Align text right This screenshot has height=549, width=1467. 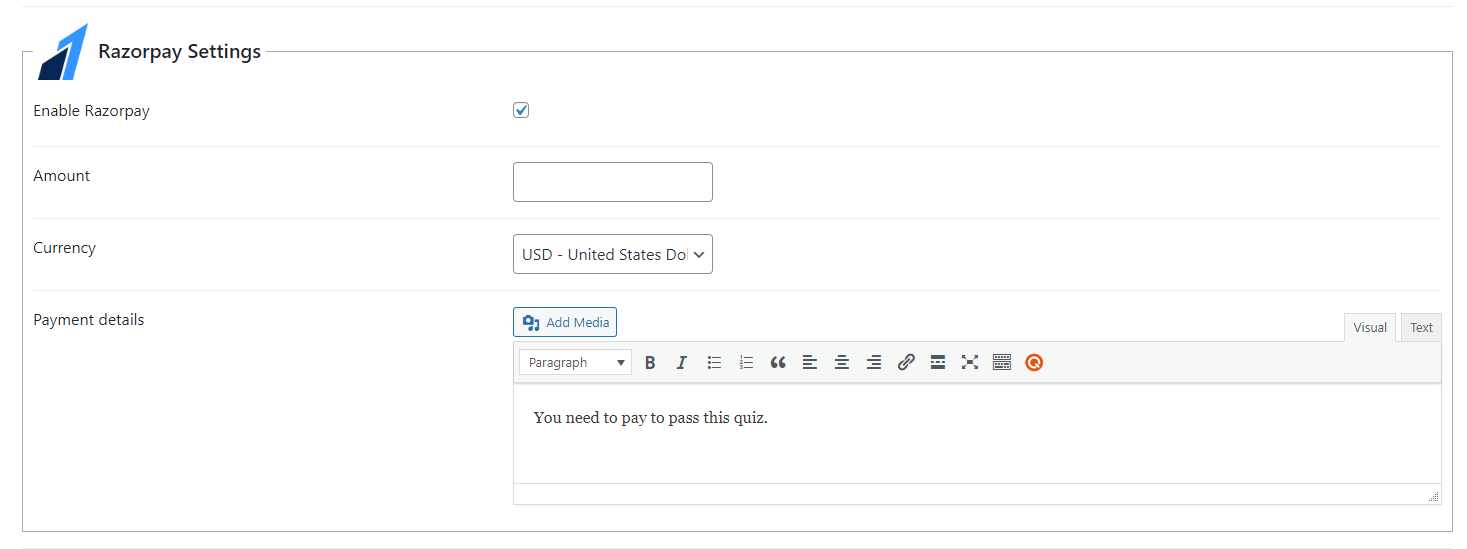click(x=874, y=362)
